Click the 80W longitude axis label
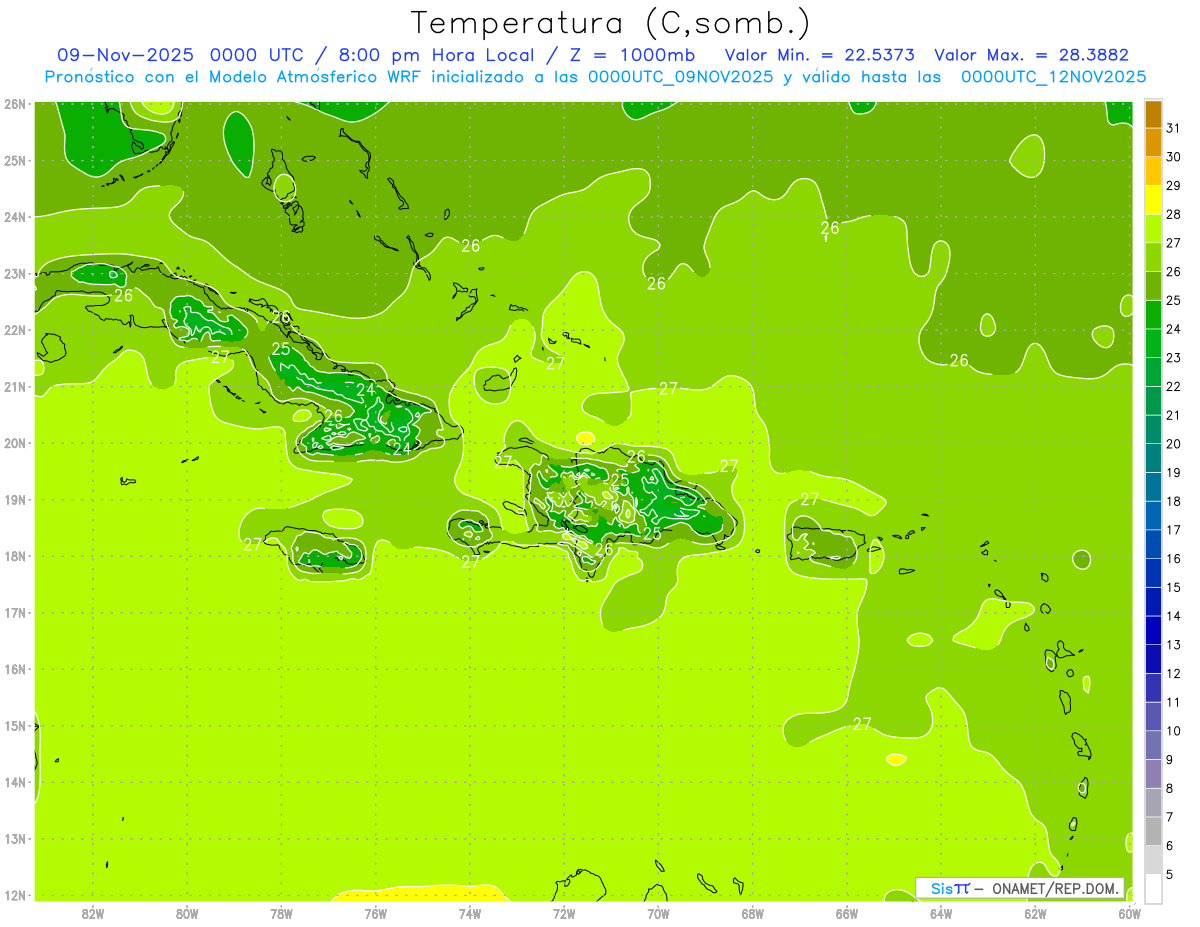Screen dimensions: 1200x927 coord(187,913)
